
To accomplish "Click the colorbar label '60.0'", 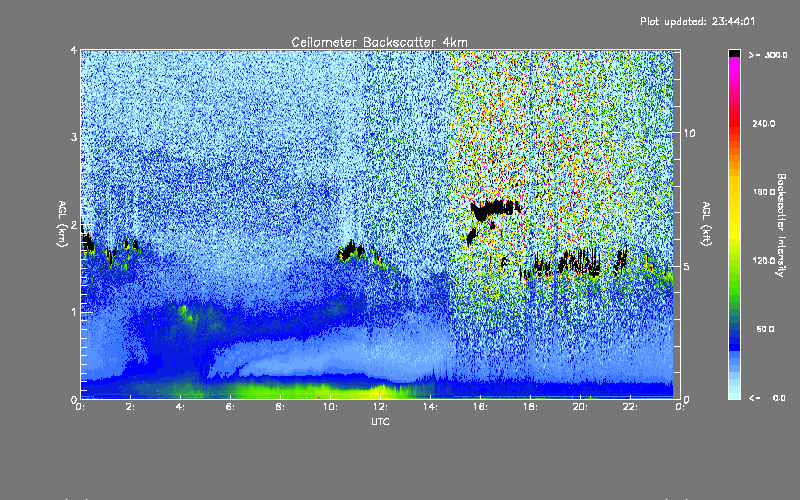I will pos(765,329).
